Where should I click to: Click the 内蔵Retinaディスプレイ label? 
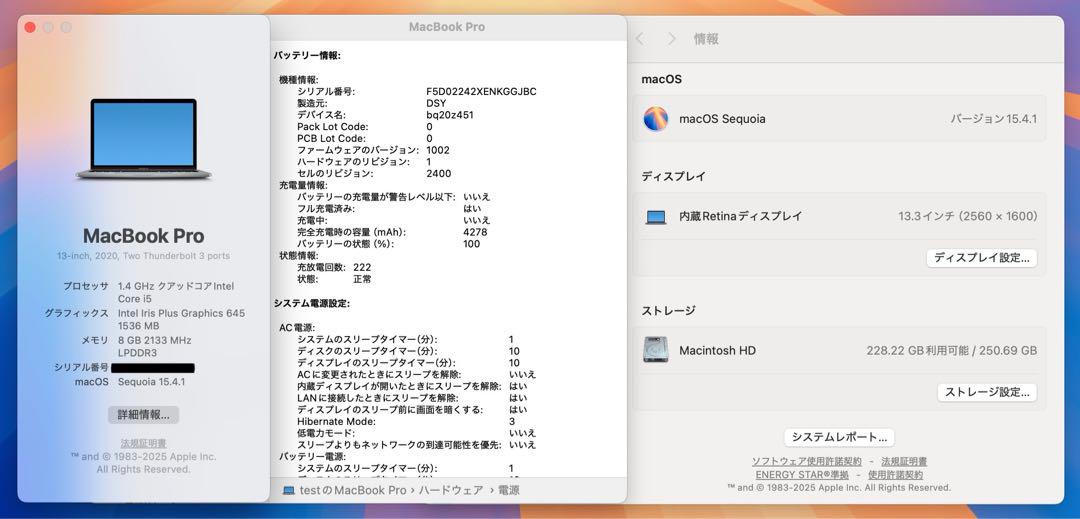[x=740, y=216]
